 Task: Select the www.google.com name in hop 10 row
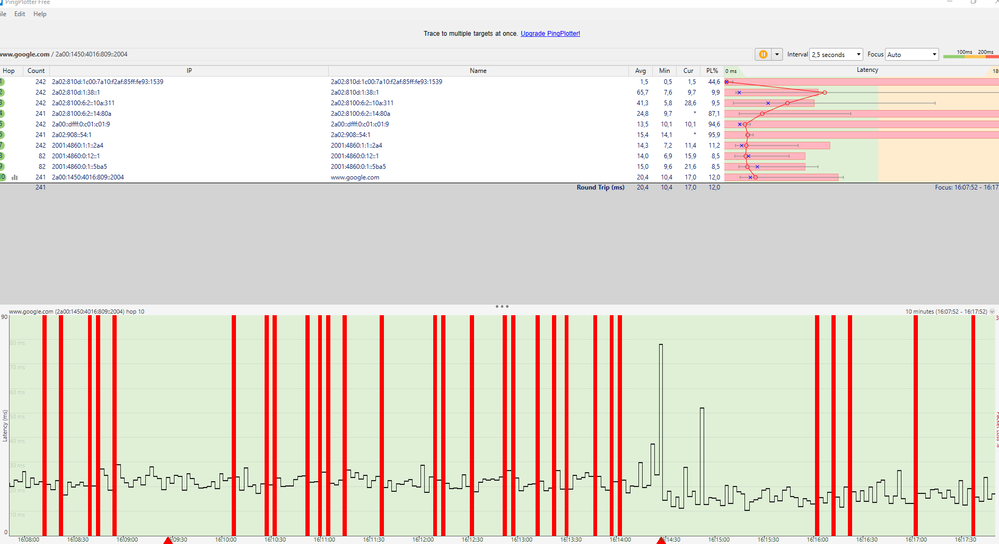[x=355, y=178]
